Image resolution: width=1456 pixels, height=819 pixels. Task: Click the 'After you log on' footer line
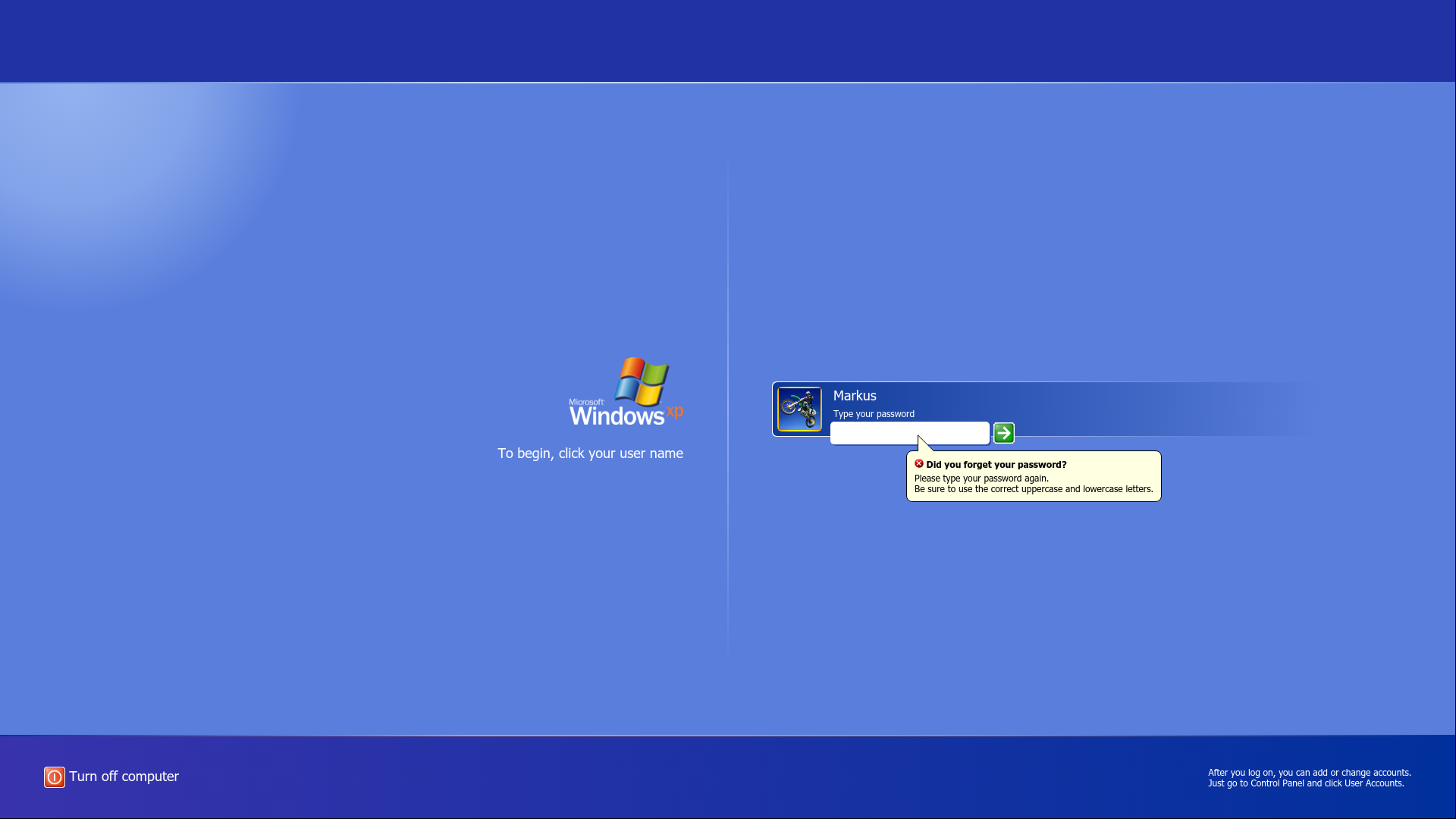[1309, 773]
